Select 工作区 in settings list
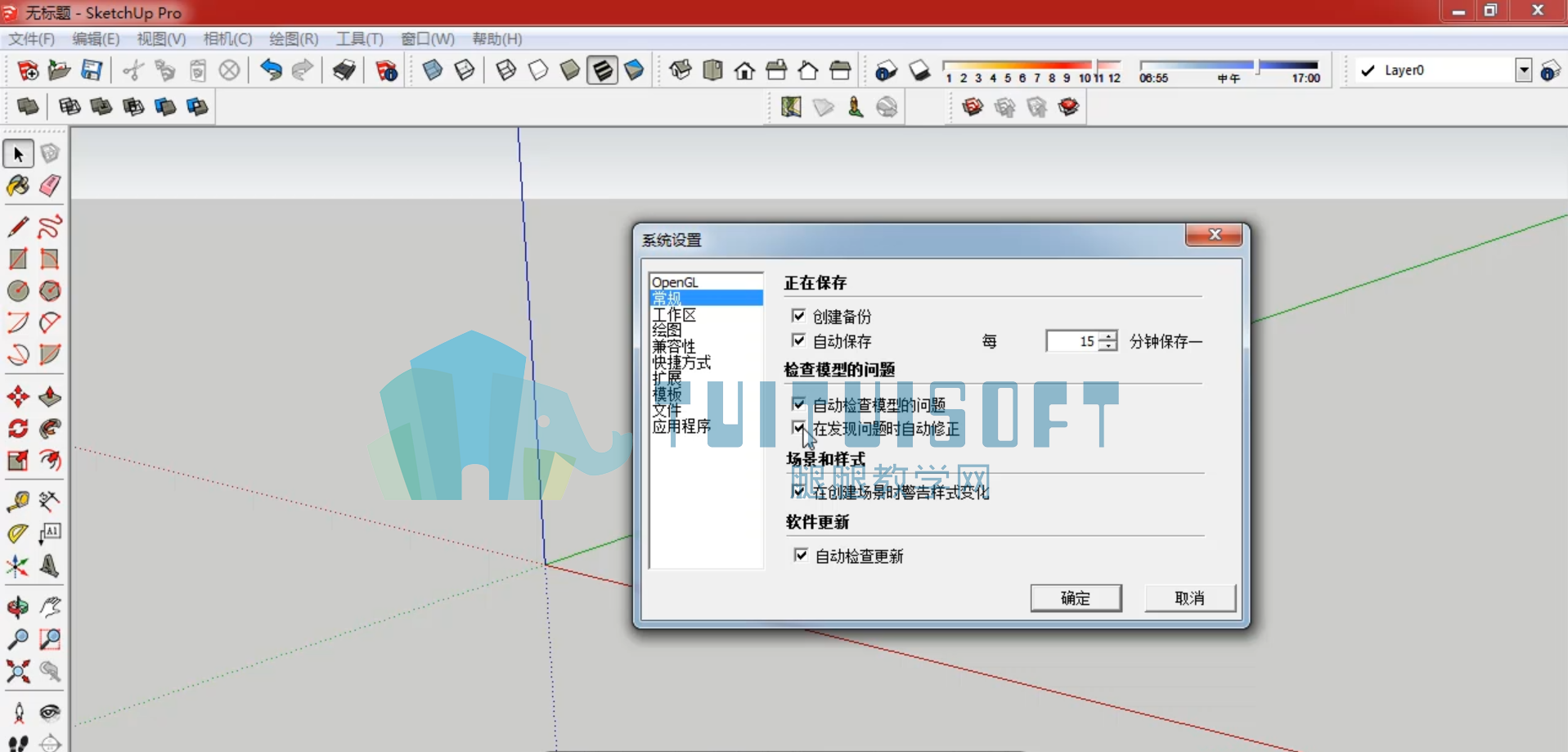This screenshot has height=752, width=1568. point(674,315)
